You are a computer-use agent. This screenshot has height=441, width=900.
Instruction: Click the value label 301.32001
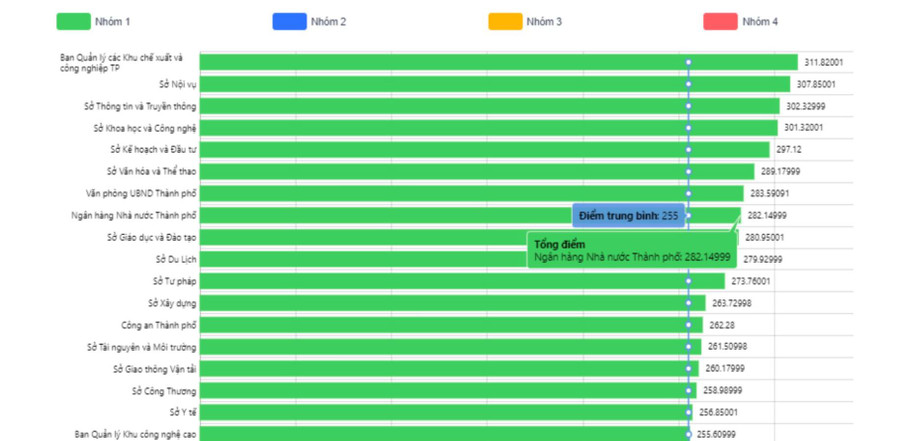[x=804, y=127]
